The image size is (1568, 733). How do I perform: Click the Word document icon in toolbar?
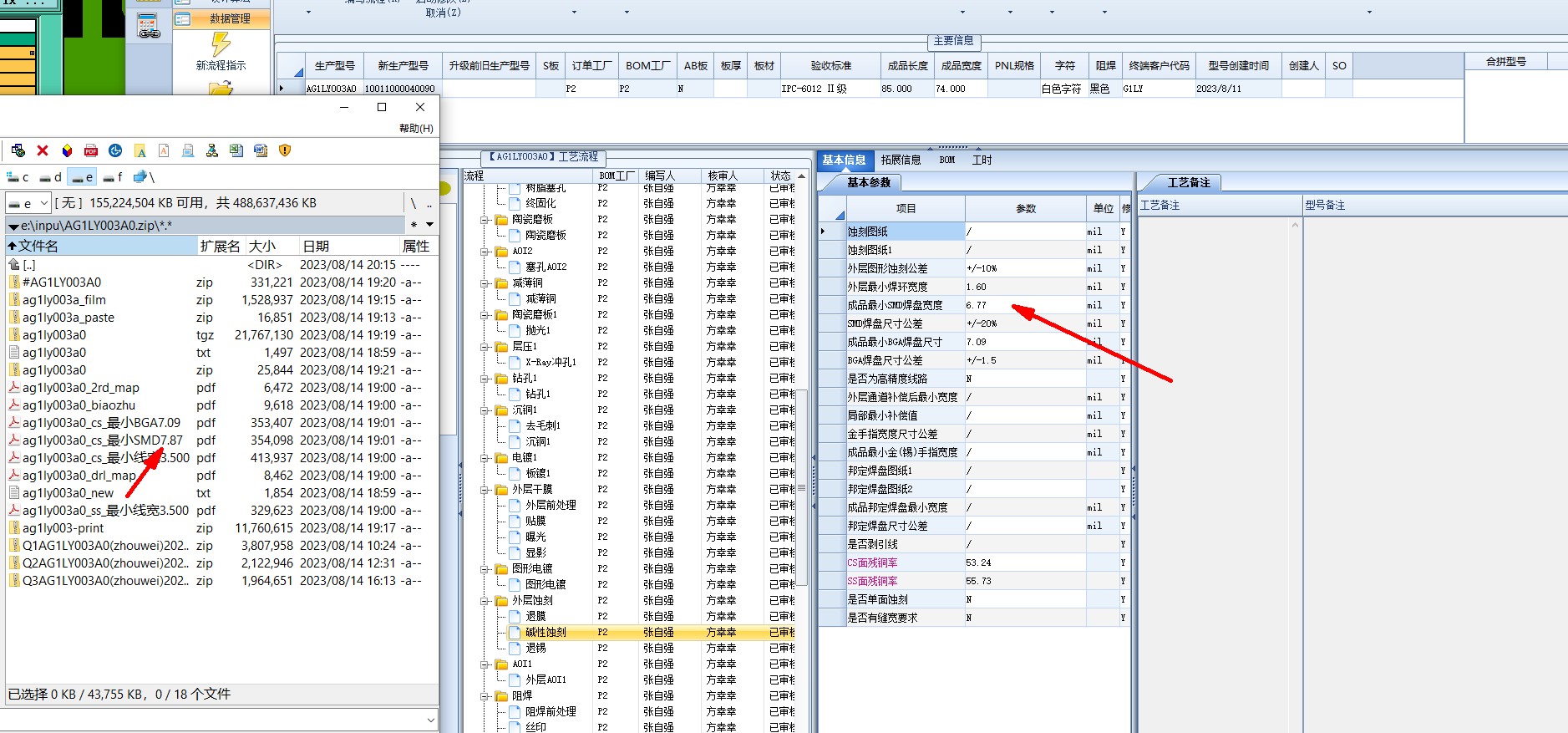pyautogui.click(x=261, y=150)
